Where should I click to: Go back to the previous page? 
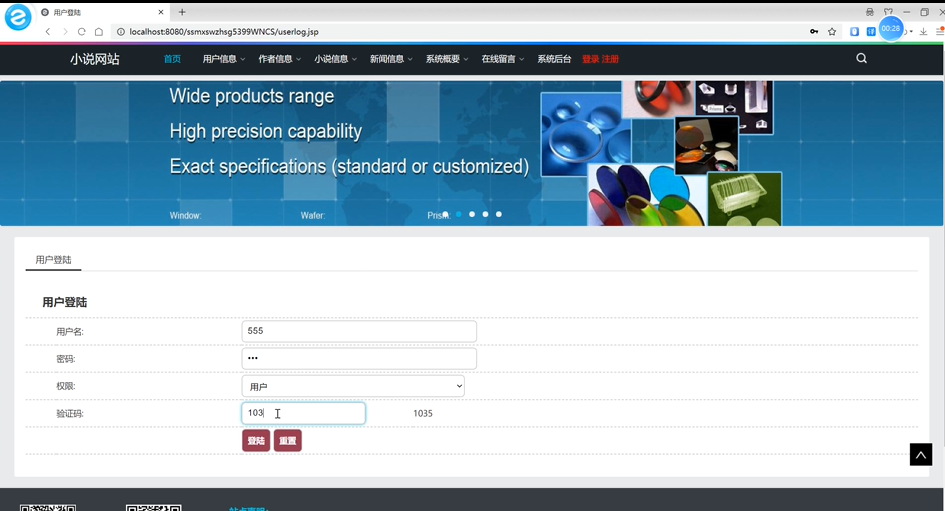click(48, 31)
